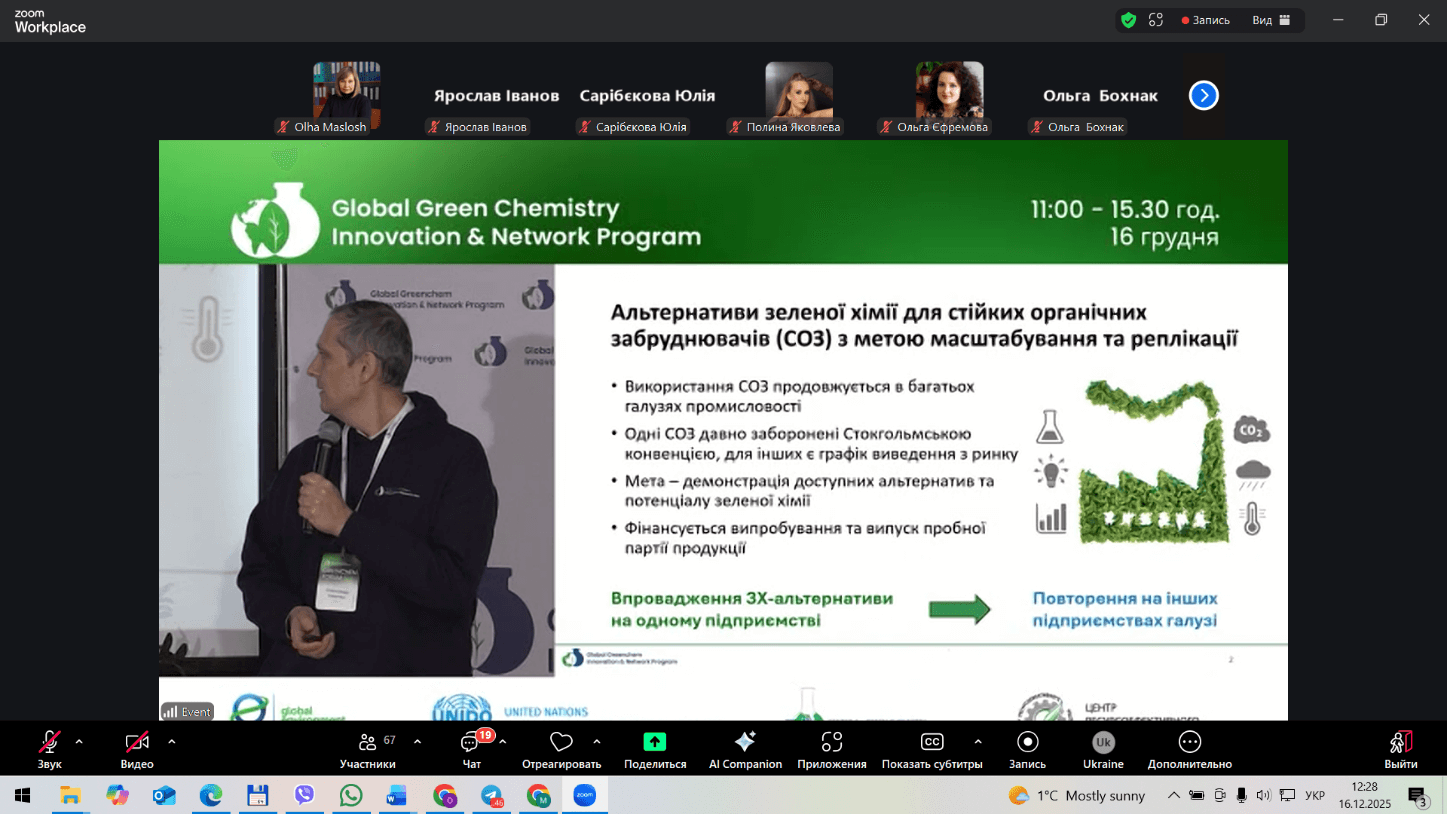Leave the meeting with Выйти

(x=1400, y=748)
